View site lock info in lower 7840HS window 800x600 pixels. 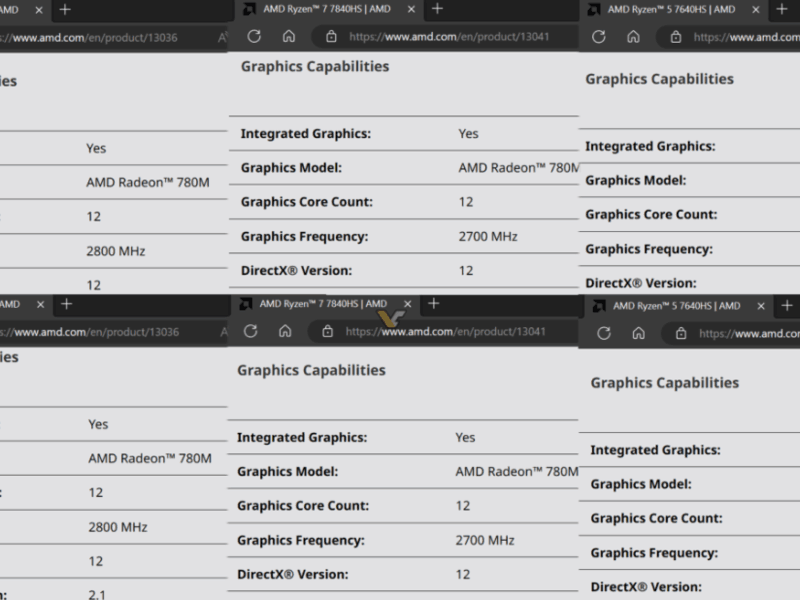click(328, 332)
